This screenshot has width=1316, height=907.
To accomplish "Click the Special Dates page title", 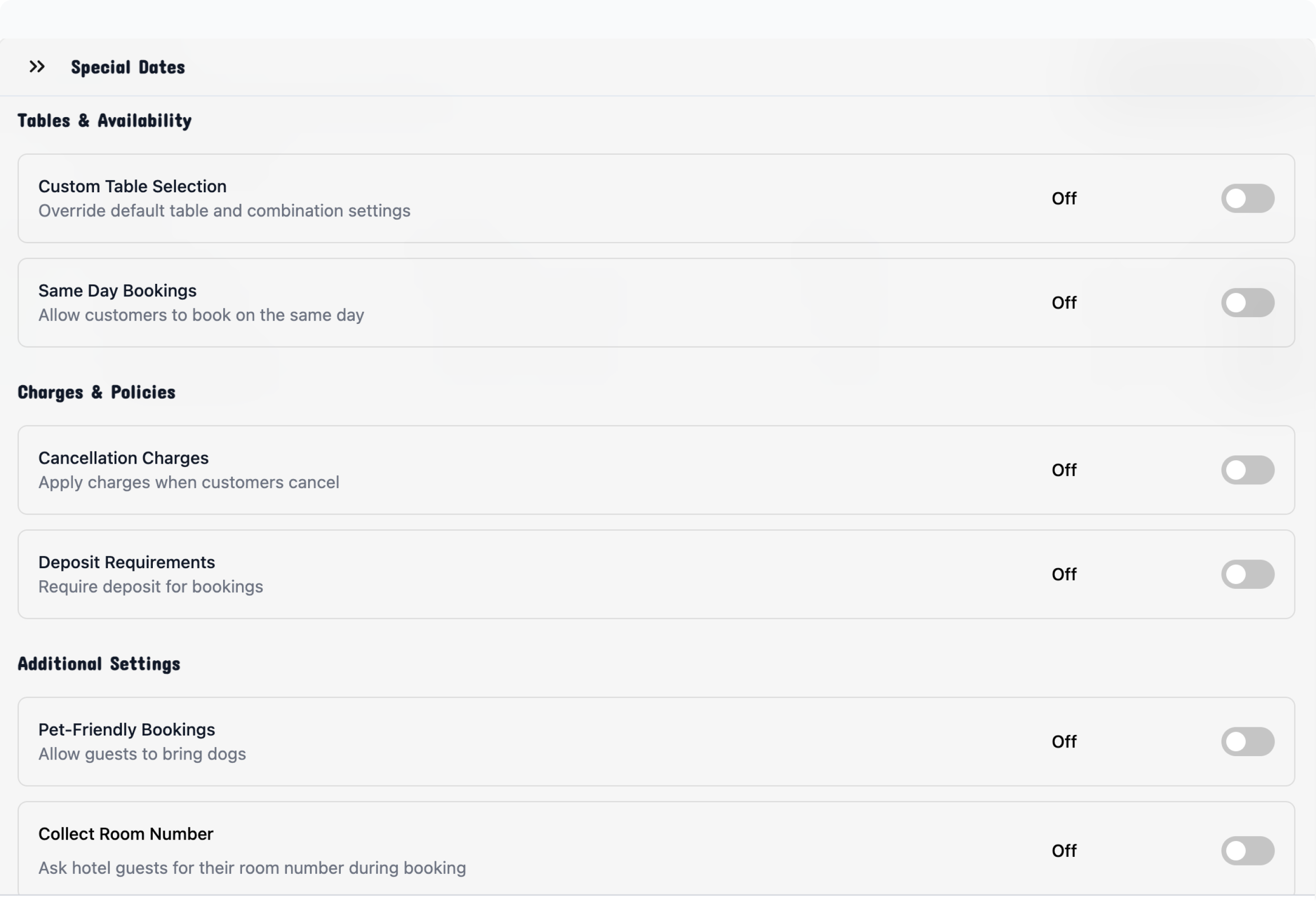I will click(x=128, y=67).
